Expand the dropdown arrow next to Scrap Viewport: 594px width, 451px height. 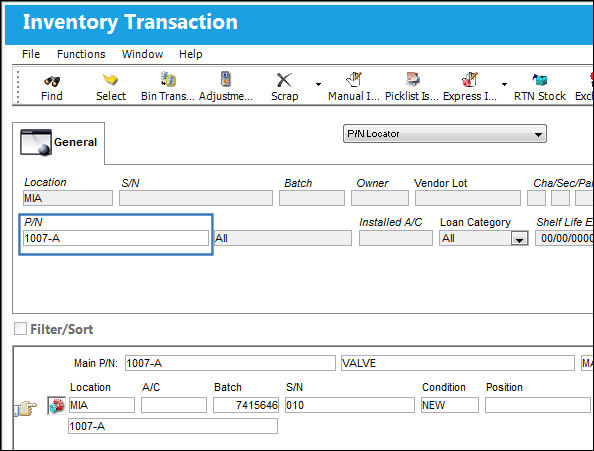(319, 84)
